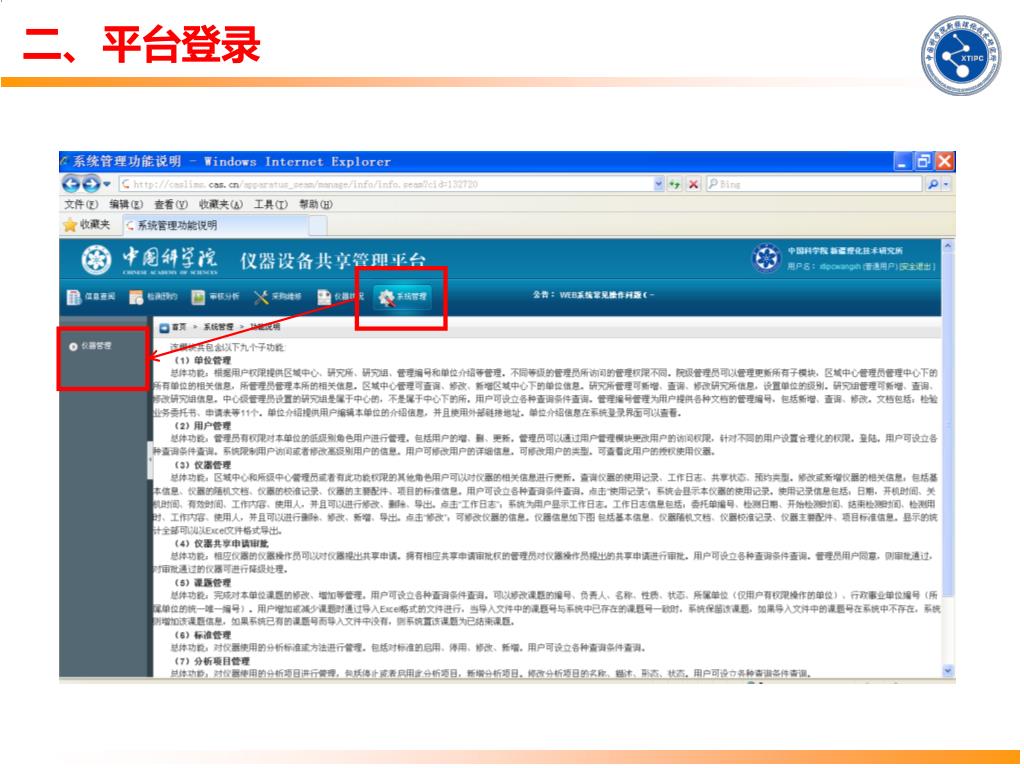Click the page scrollbar up arrow
This screenshot has height=768, width=1024.
pos(948,246)
